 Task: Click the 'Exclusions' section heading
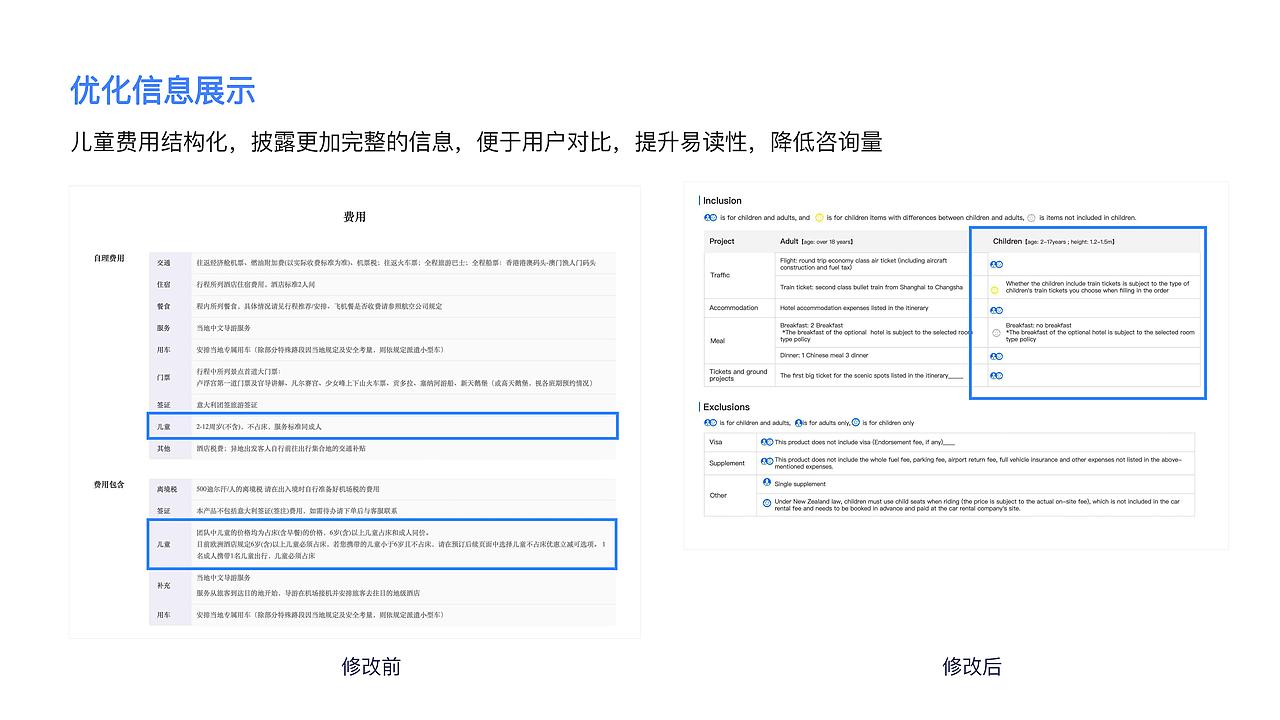(x=726, y=407)
